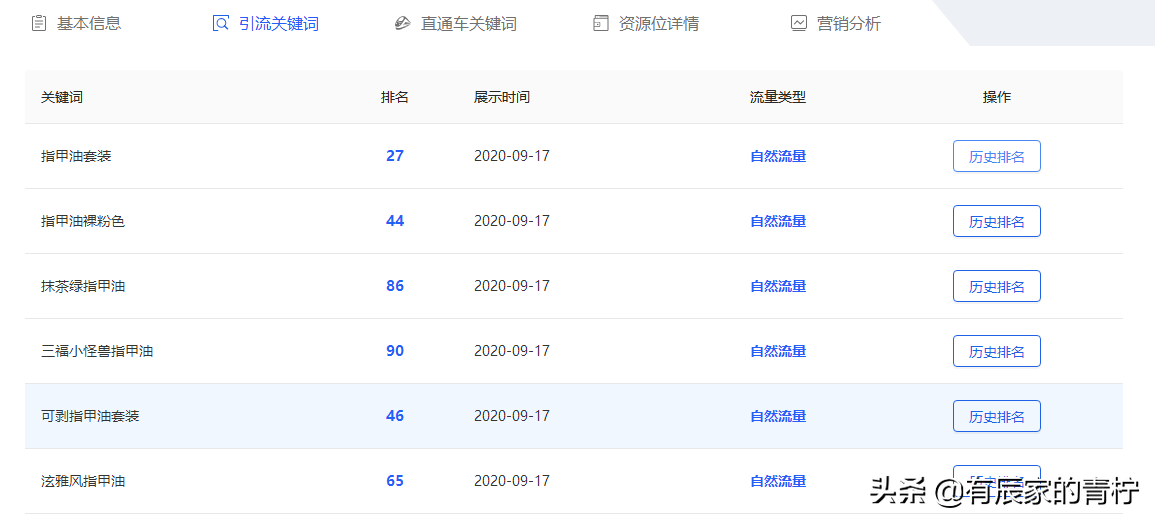Click 自然流量 in 泫雅风指甲油 row
Screen dimensions: 1155x521
pos(778,481)
